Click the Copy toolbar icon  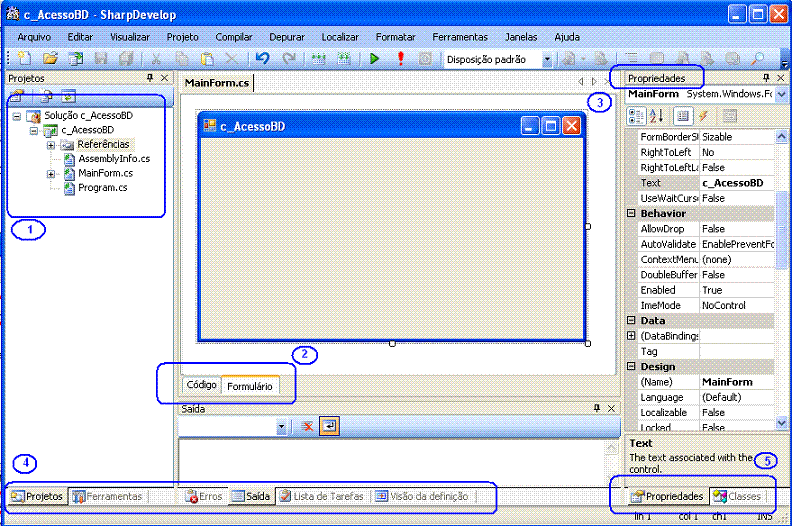pyautogui.click(x=181, y=59)
